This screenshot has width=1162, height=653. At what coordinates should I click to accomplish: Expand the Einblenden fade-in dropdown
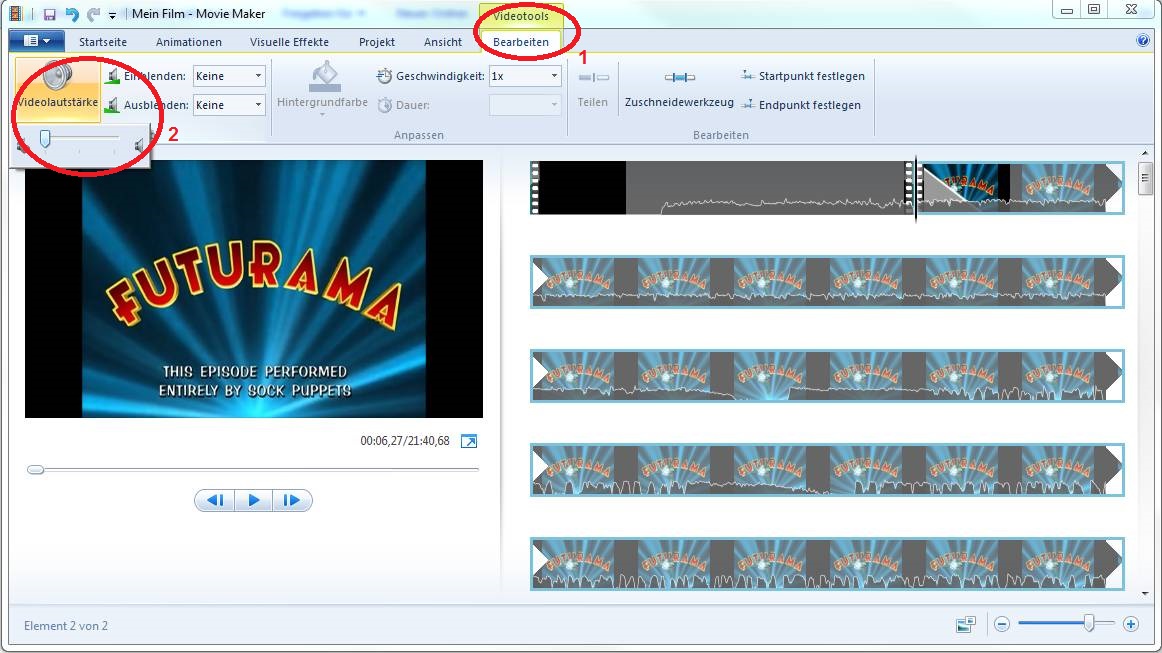coord(258,76)
